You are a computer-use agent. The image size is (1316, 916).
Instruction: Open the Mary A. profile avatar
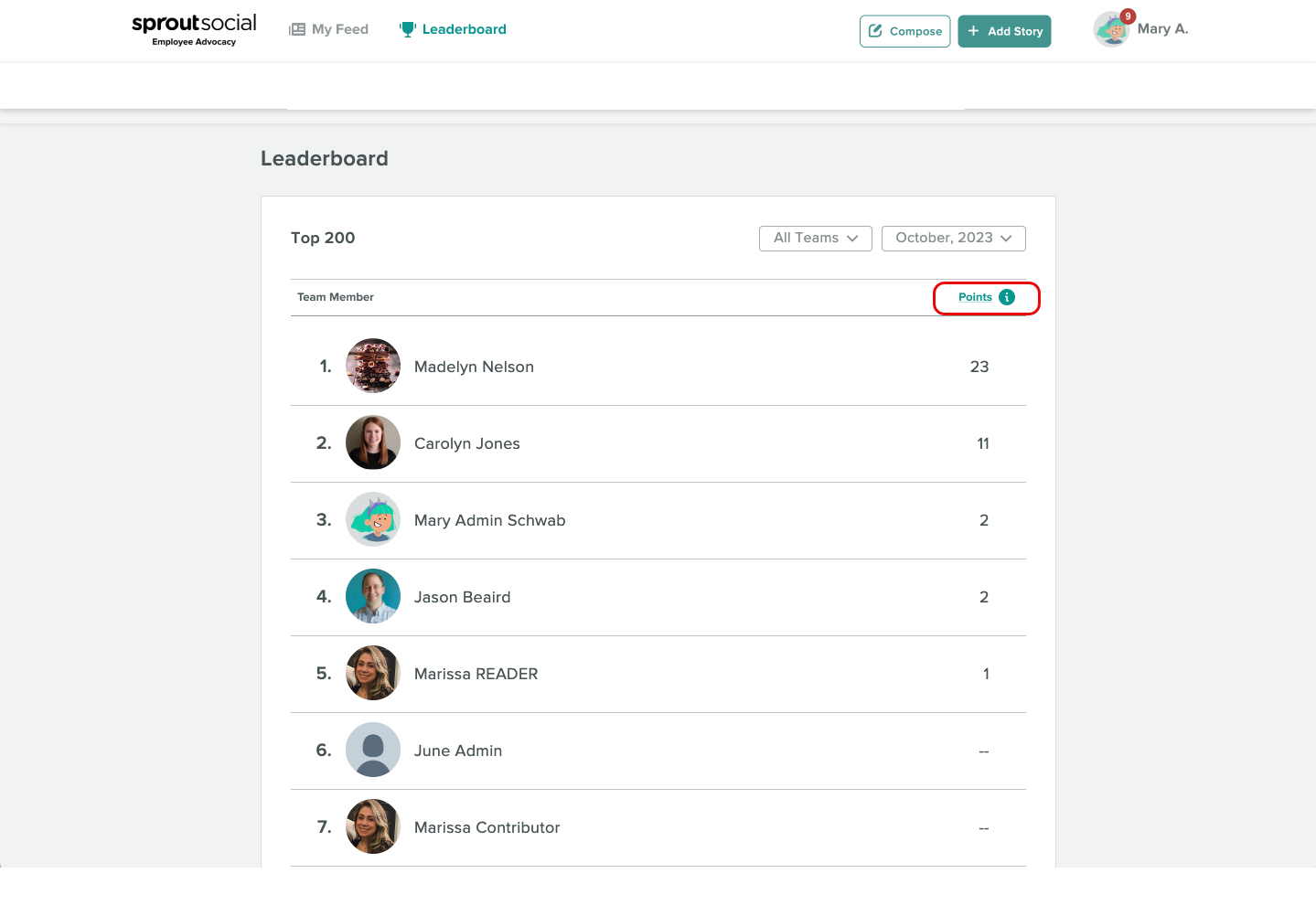(x=1111, y=30)
